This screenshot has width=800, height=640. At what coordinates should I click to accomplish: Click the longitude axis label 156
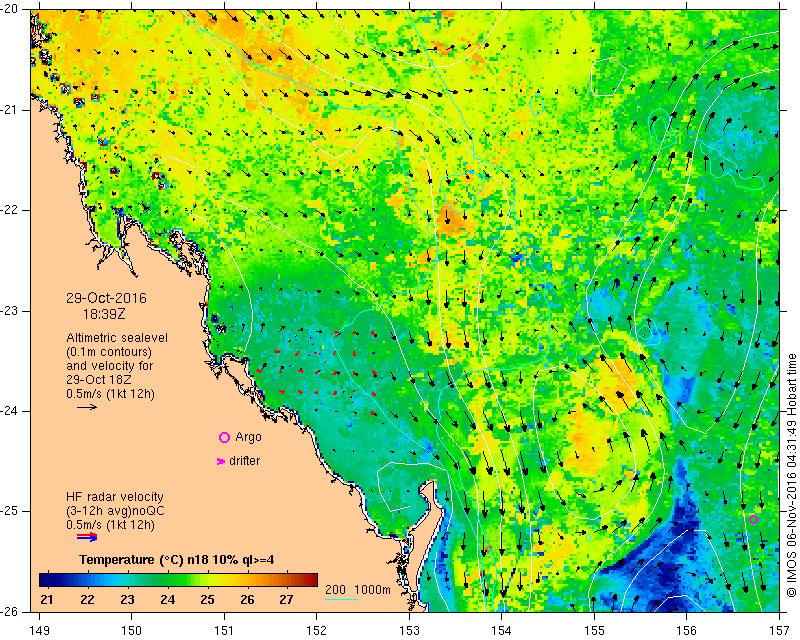[x=687, y=630]
